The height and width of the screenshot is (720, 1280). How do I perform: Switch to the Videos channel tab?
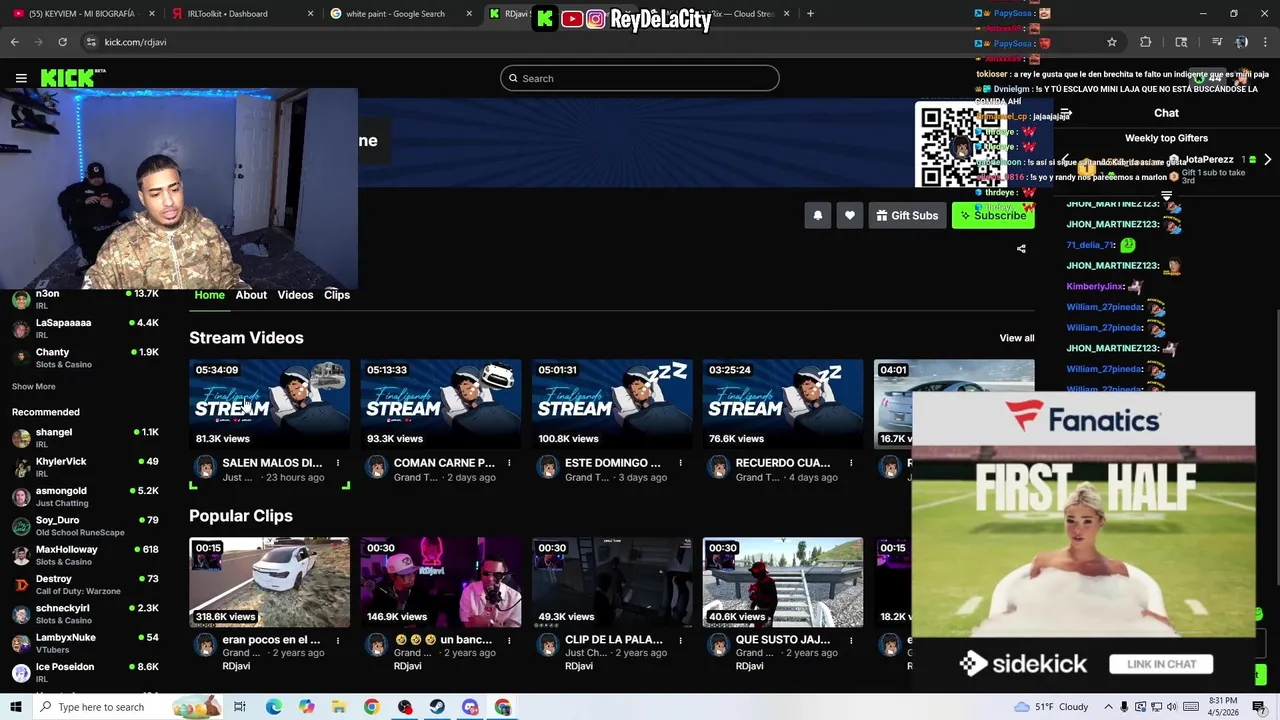(295, 295)
